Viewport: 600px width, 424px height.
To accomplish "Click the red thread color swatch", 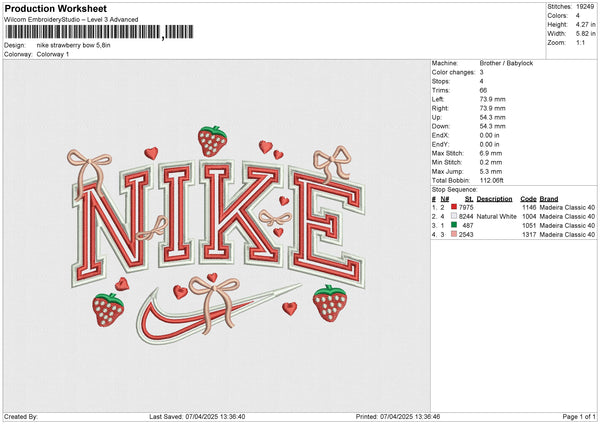I will click(453, 207).
